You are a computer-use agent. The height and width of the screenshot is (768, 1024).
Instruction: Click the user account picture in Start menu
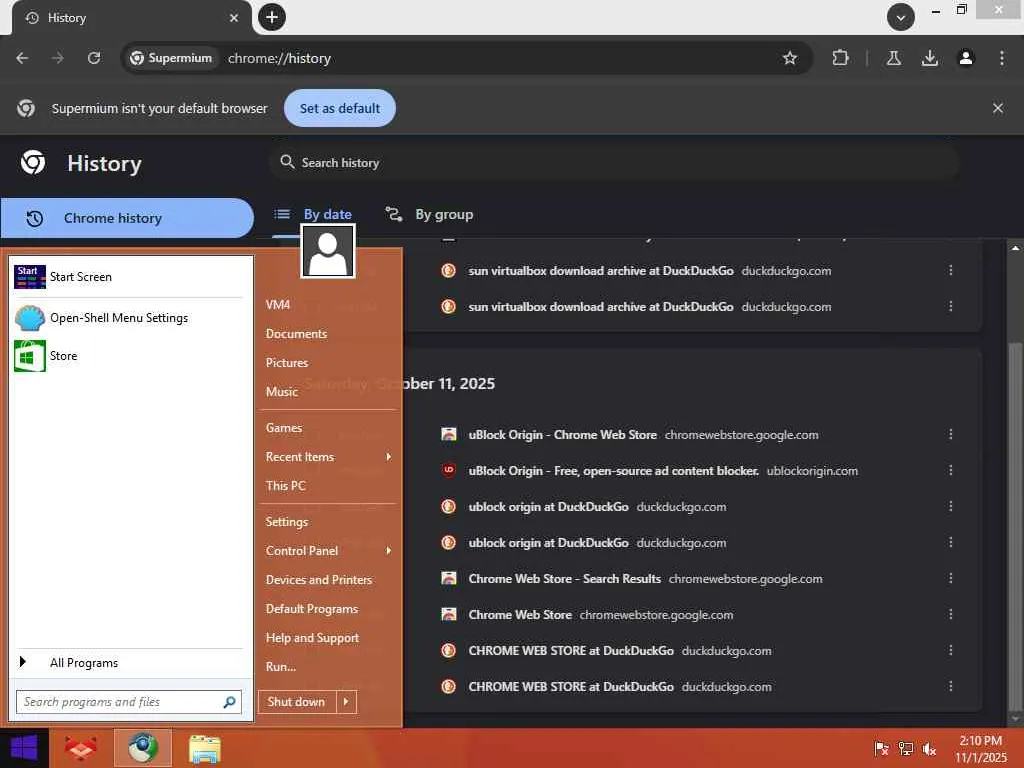point(328,251)
